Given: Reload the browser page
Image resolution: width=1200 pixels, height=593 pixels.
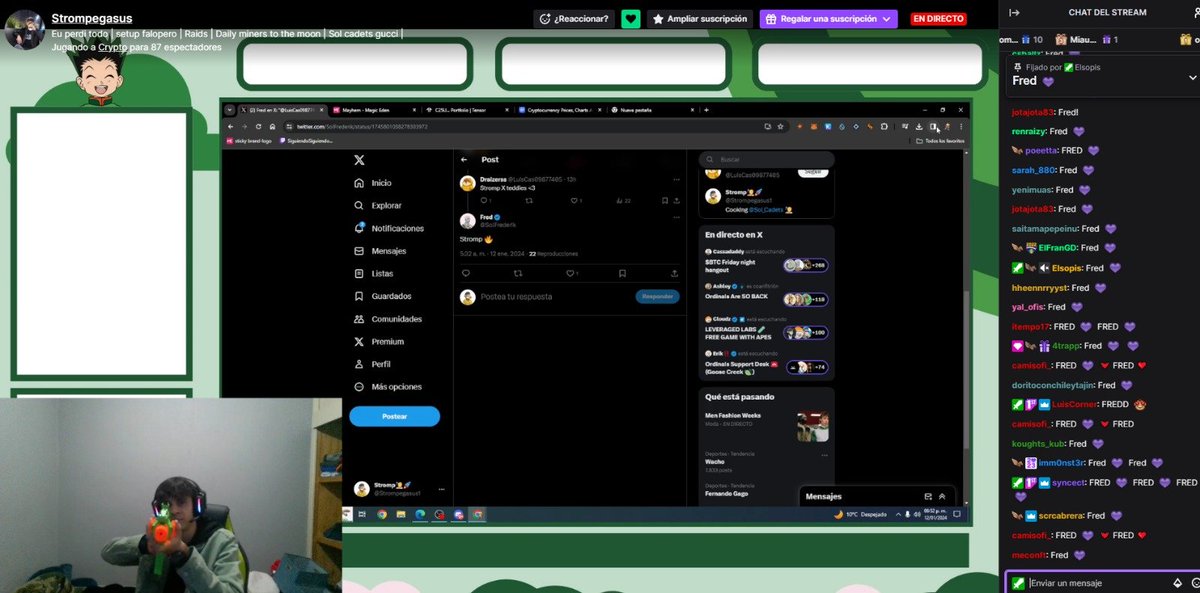Looking at the screenshot, I should pyautogui.click(x=259, y=127).
